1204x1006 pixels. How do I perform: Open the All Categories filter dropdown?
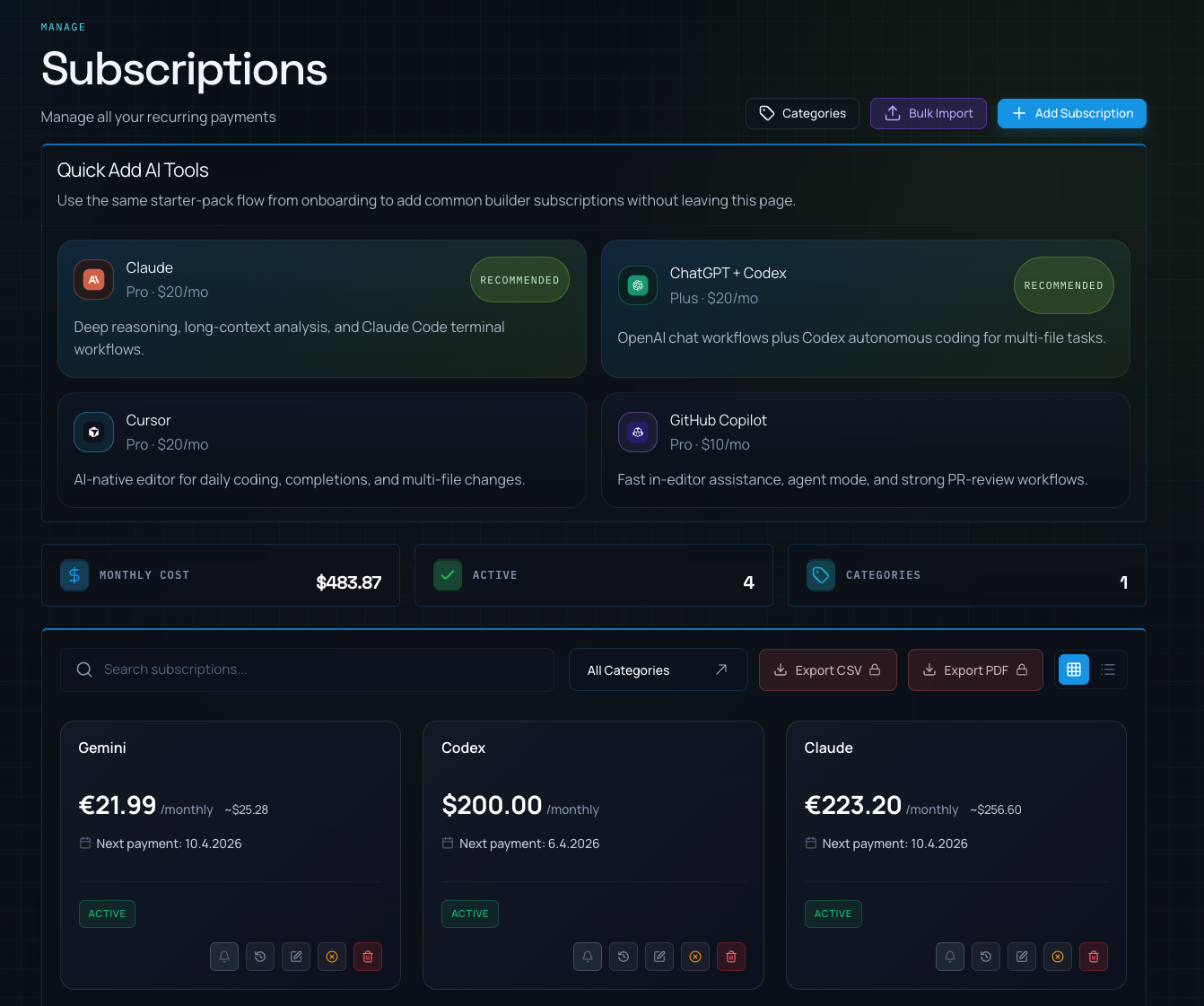659,670
